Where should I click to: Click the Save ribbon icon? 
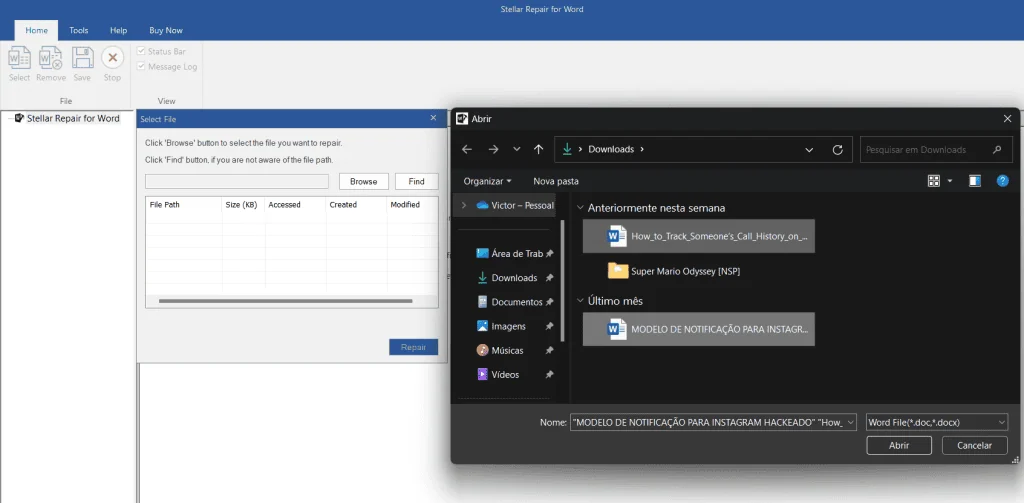[82, 64]
